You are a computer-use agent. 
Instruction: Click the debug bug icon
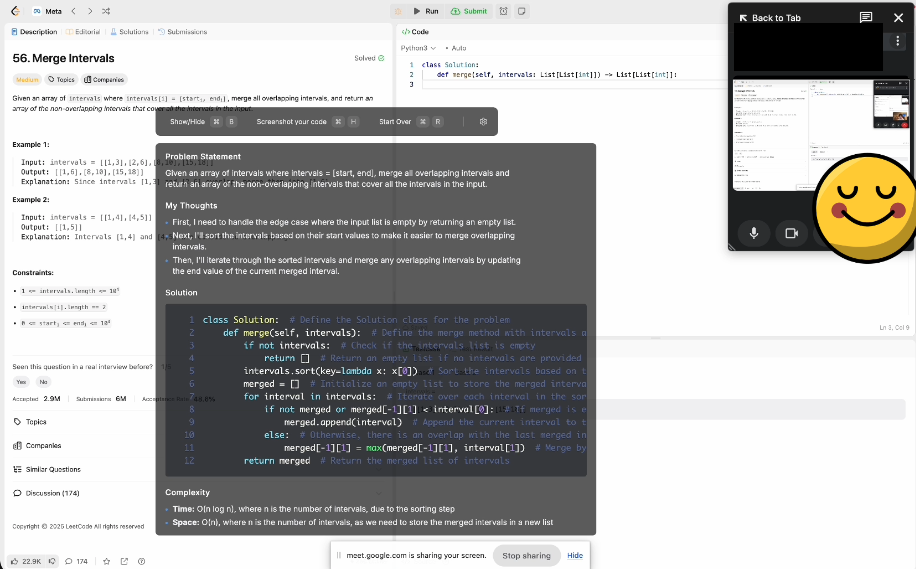pos(398,11)
